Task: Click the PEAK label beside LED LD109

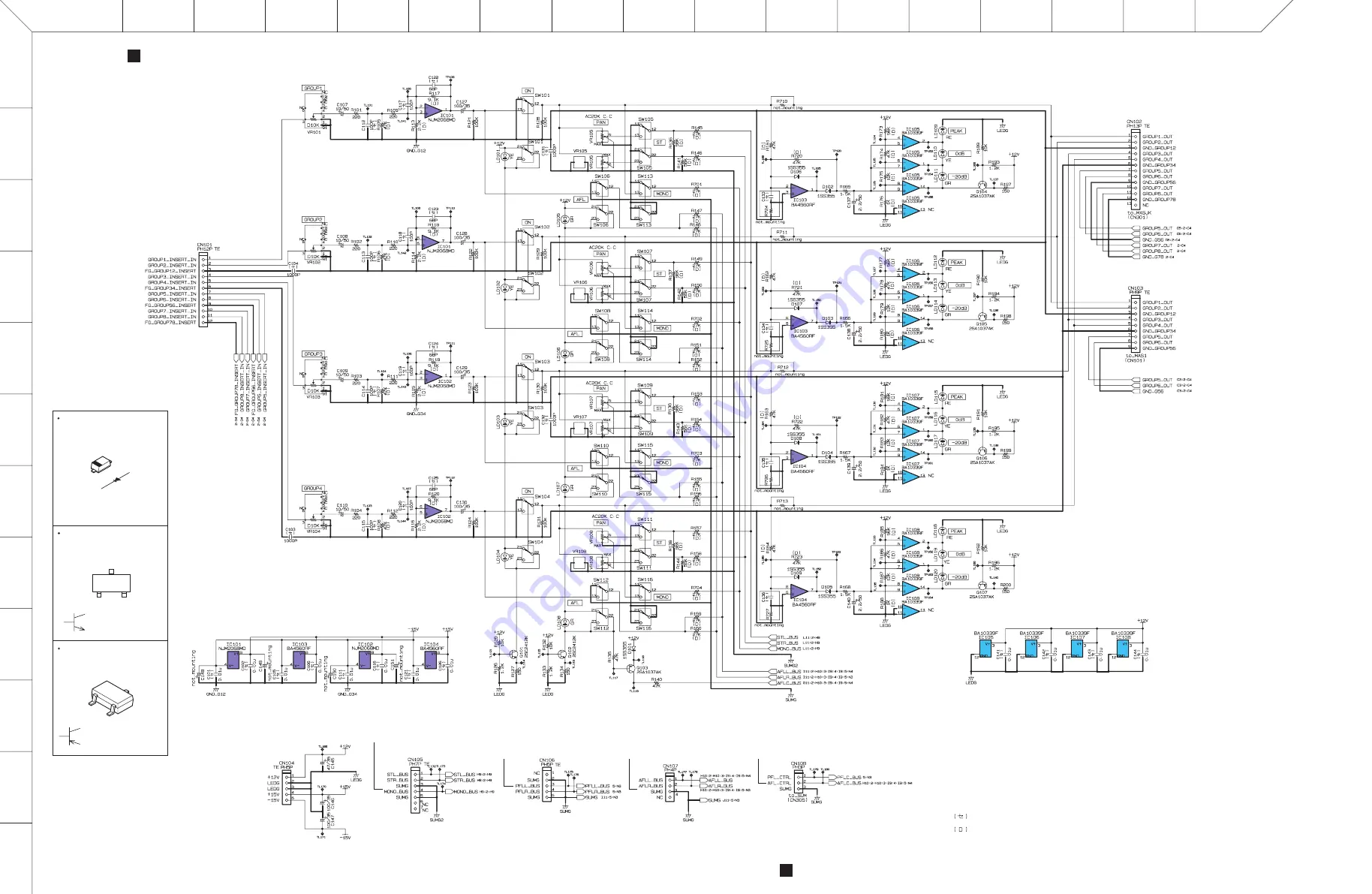Action: pos(956,131)
